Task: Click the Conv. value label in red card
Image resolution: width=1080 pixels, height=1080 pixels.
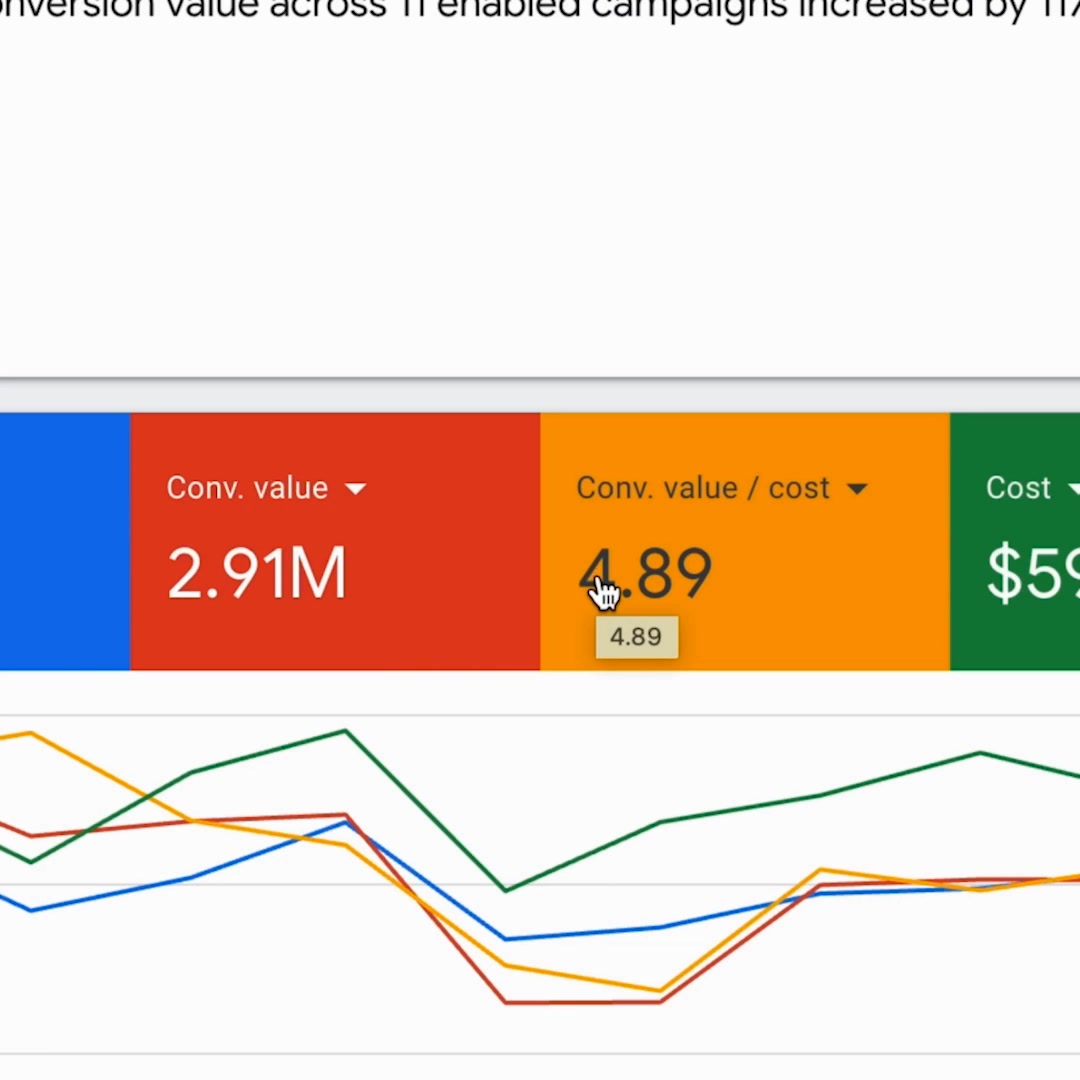Action: (247, 488)
